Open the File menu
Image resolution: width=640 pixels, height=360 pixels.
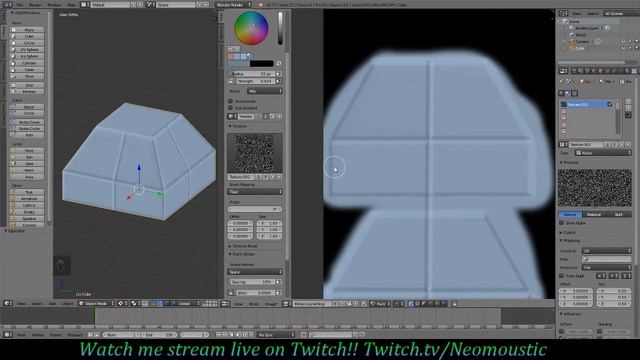point(20,5)
